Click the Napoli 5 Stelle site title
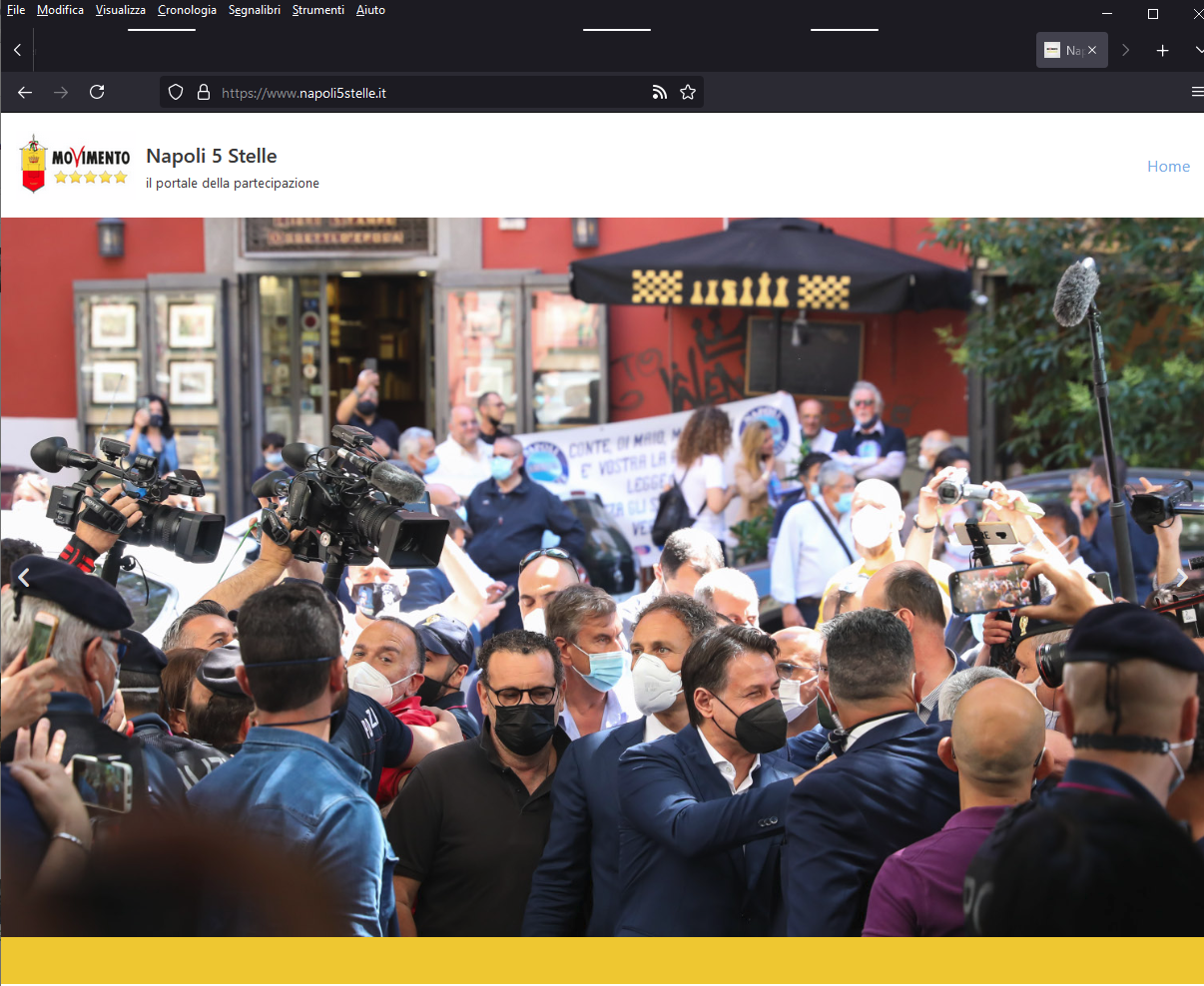Screen dimensions: 1204x986 pyautogui.click(x=212, y=156)
